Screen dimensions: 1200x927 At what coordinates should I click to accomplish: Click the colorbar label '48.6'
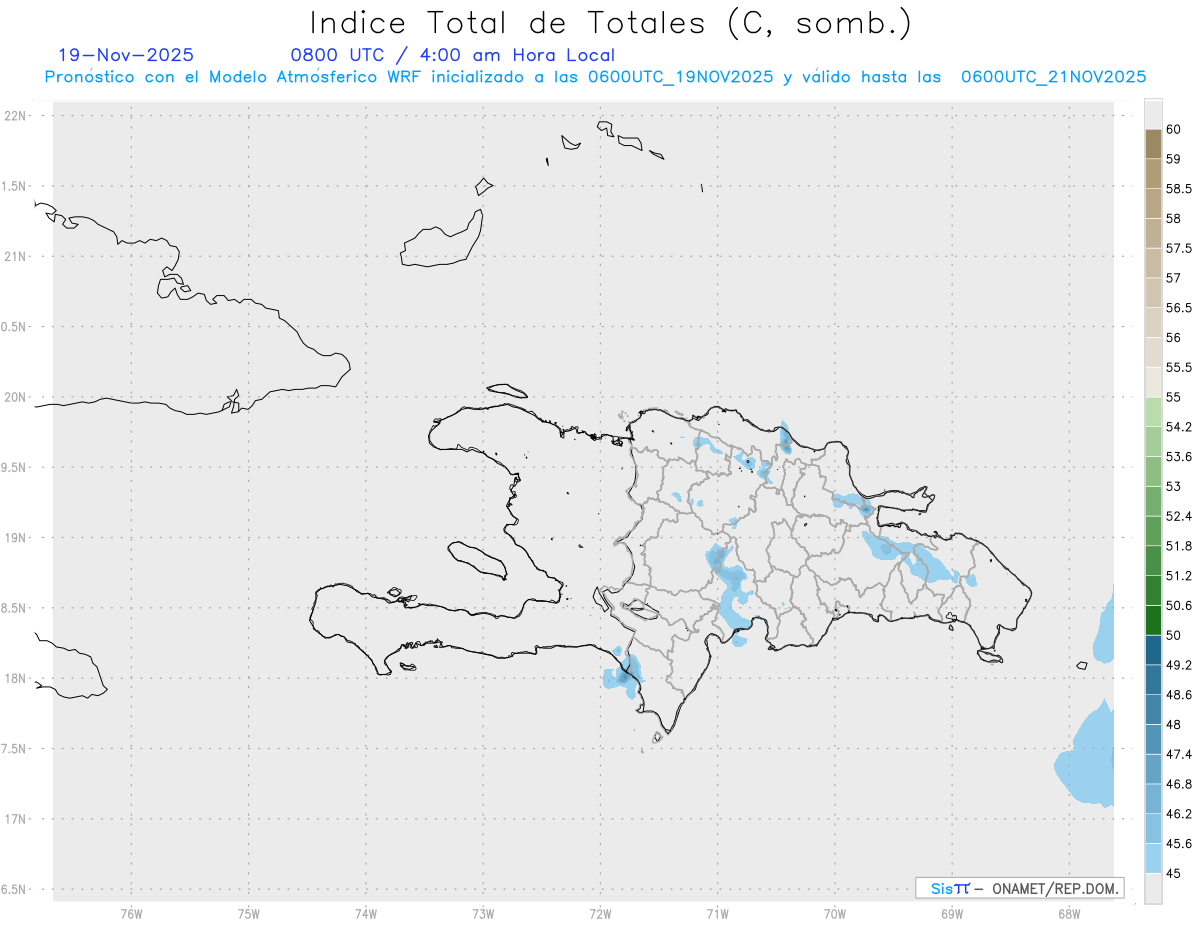(1179, 694)
